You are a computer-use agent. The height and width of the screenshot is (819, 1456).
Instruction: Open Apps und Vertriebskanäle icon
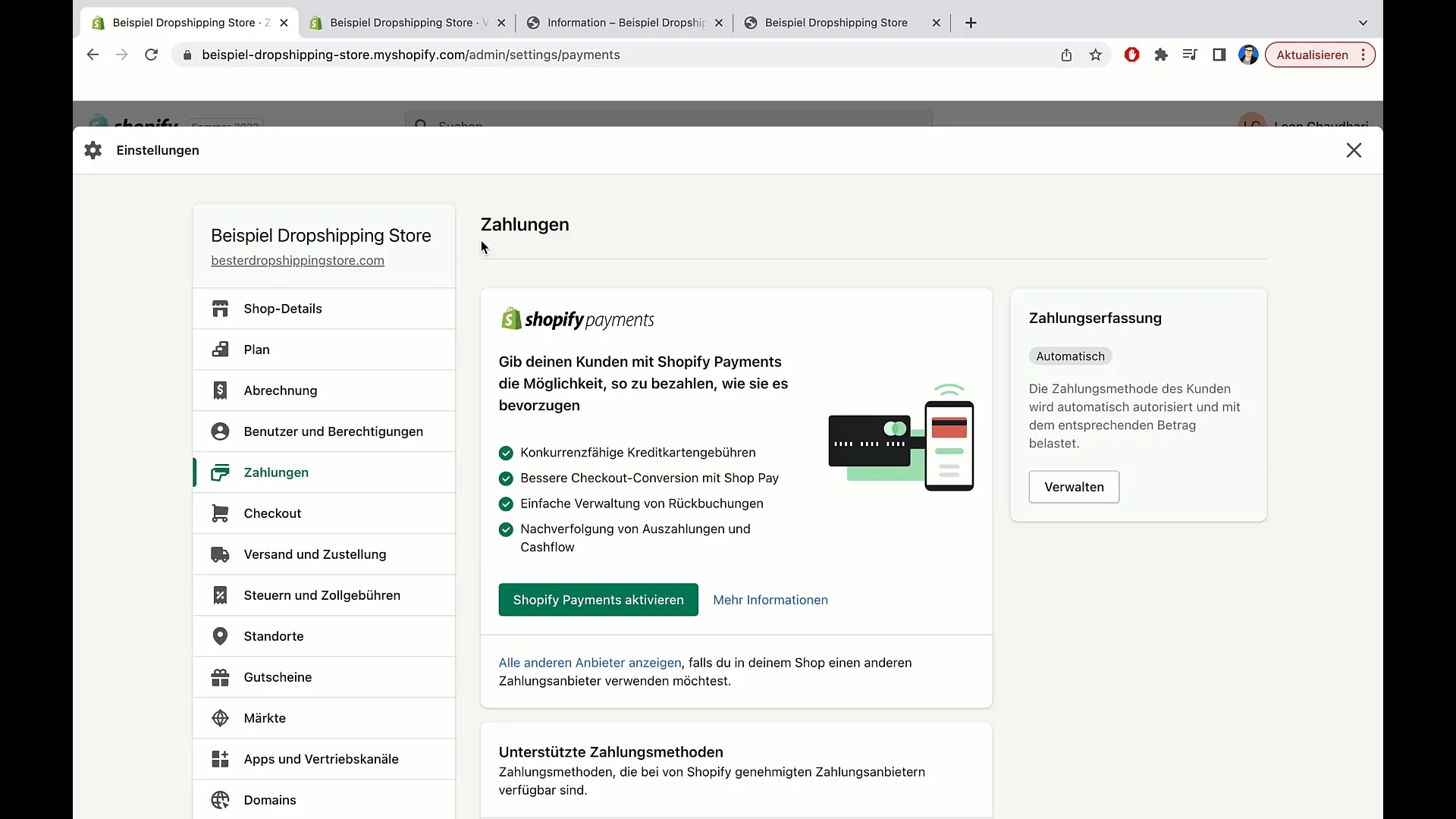click(x=220, y=759)
